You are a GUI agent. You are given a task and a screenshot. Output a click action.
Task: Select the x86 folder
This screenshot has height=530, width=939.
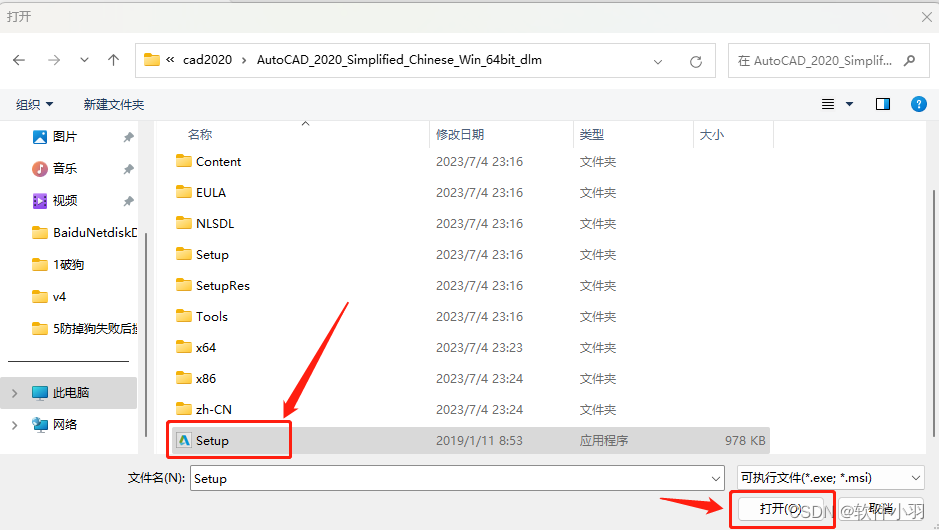pyautogui.click(x=196, y=378)
